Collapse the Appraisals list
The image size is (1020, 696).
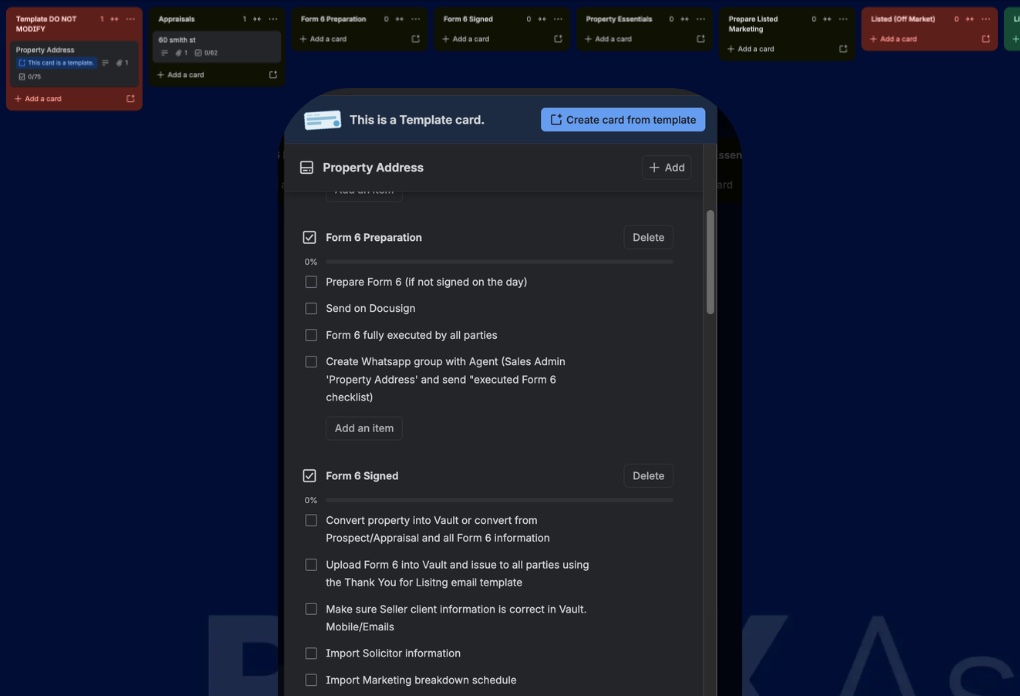257,19
